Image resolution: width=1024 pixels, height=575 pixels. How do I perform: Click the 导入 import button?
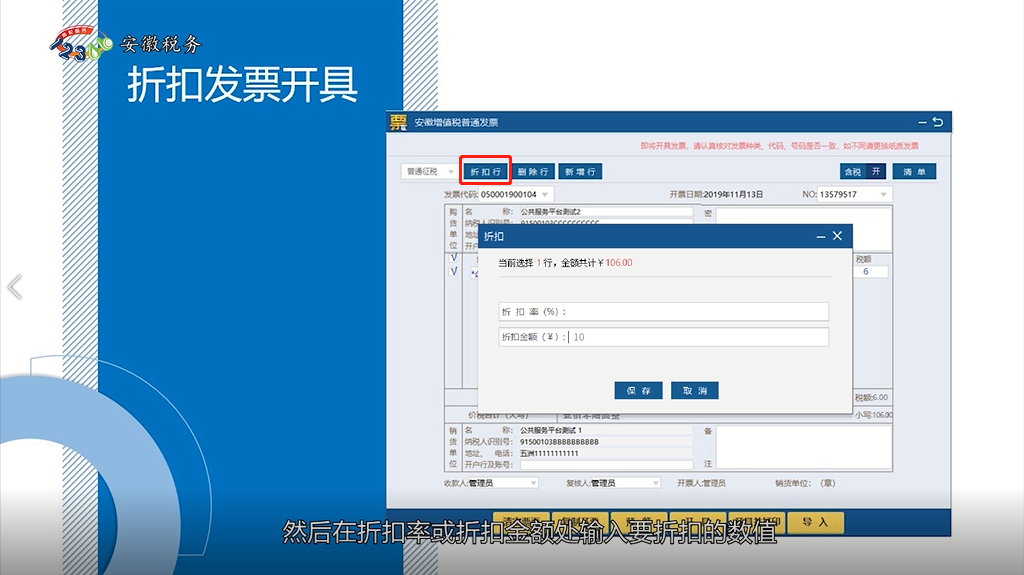pyautogui.click(x=815, y=523)
